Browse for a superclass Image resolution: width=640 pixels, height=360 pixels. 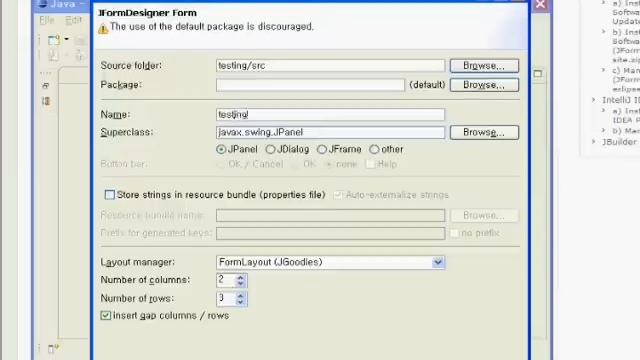484,132
